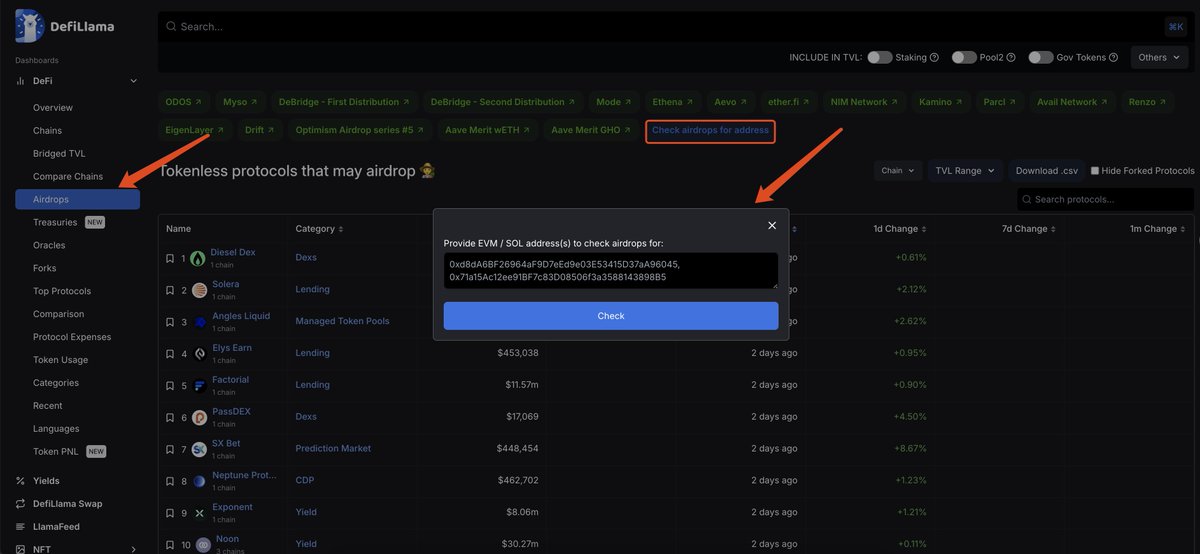Click the blue Check button
The width and height of the screenshot is (1200, 554).
[x=611, y=316]
